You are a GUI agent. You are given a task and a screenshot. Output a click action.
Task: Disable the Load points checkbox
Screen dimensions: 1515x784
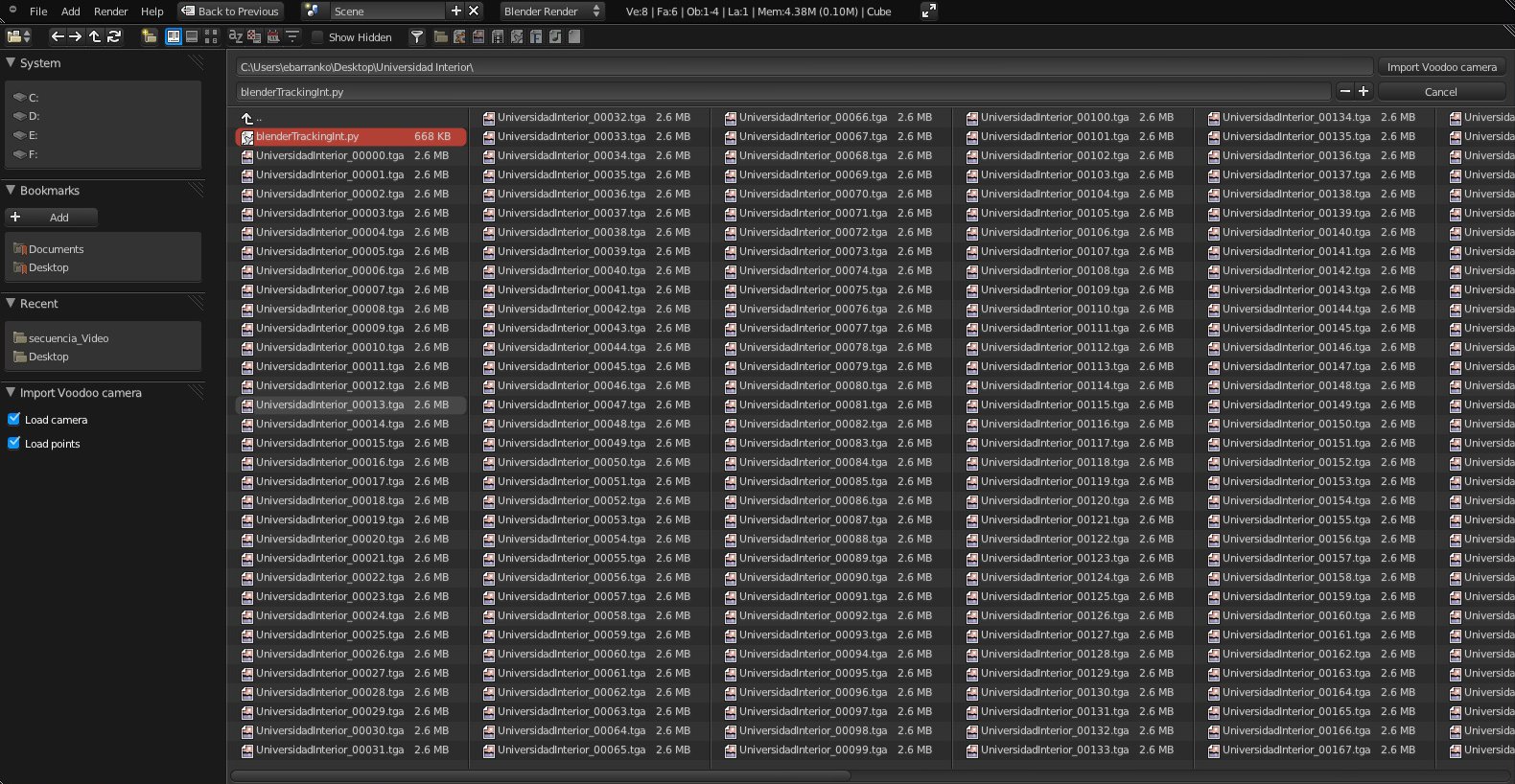click(14, 443)
